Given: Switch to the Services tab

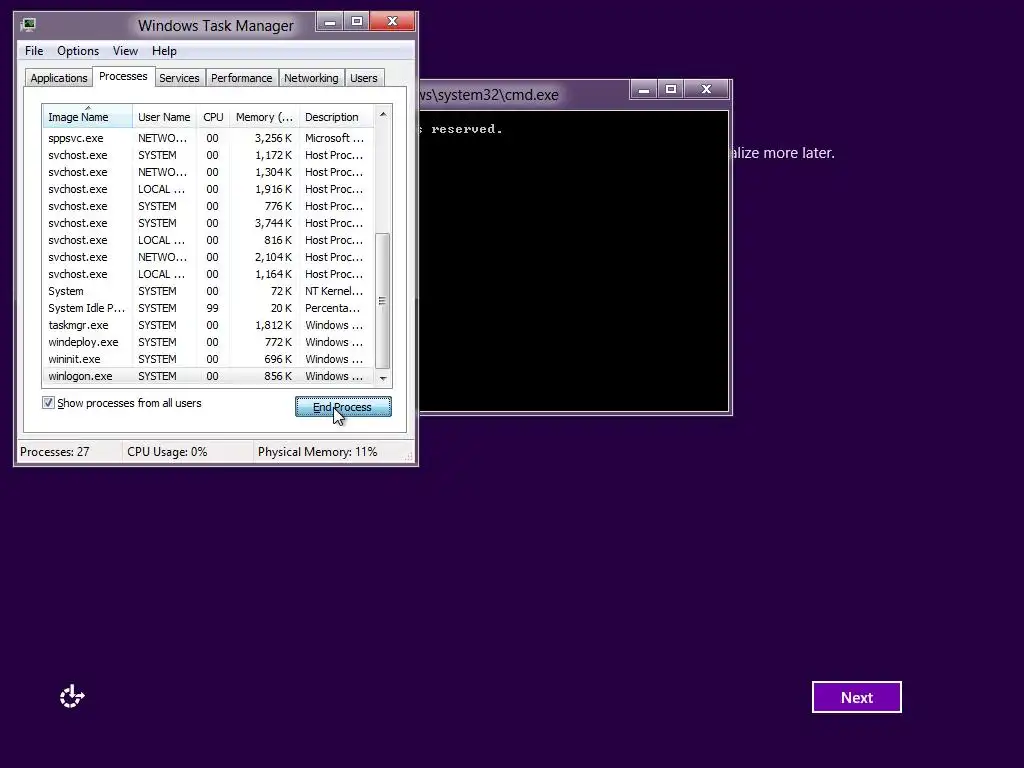Looking at the screenshot, I should coord(179,78).
